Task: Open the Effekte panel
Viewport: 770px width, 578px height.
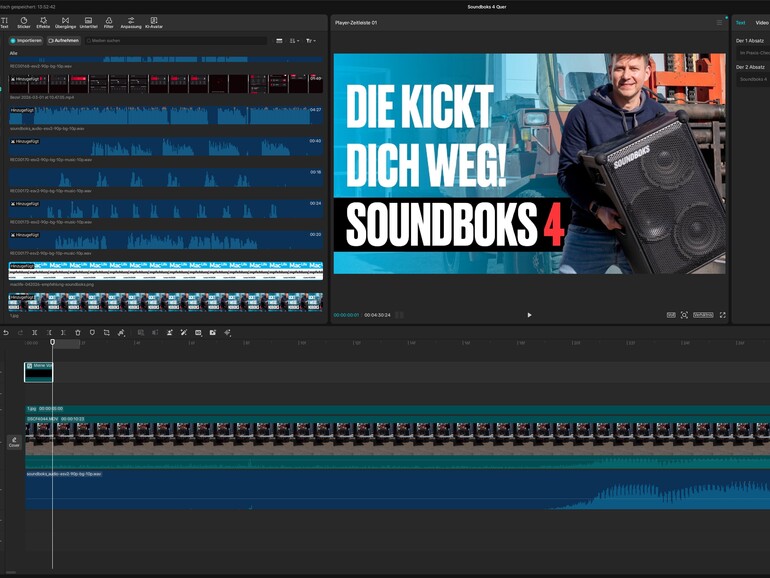Action: [x=43, y=23]
